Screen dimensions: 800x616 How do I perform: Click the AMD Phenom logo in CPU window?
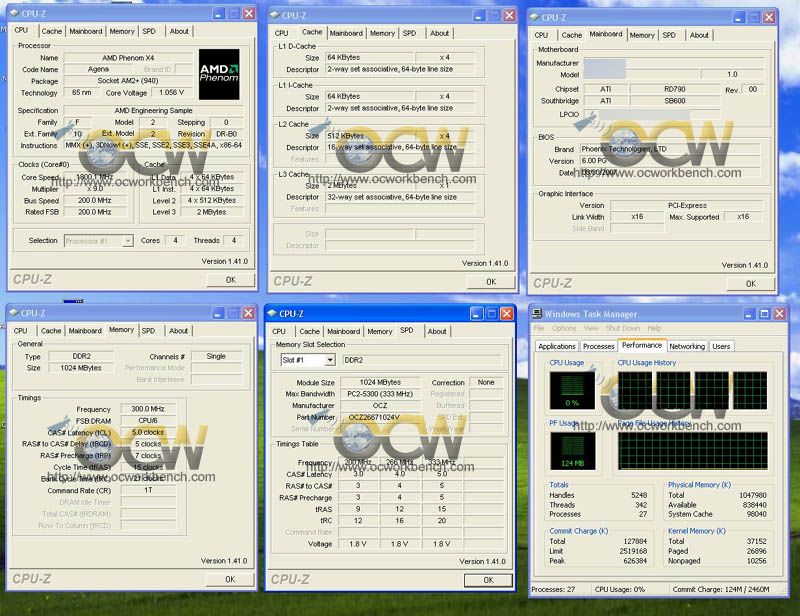219,74
